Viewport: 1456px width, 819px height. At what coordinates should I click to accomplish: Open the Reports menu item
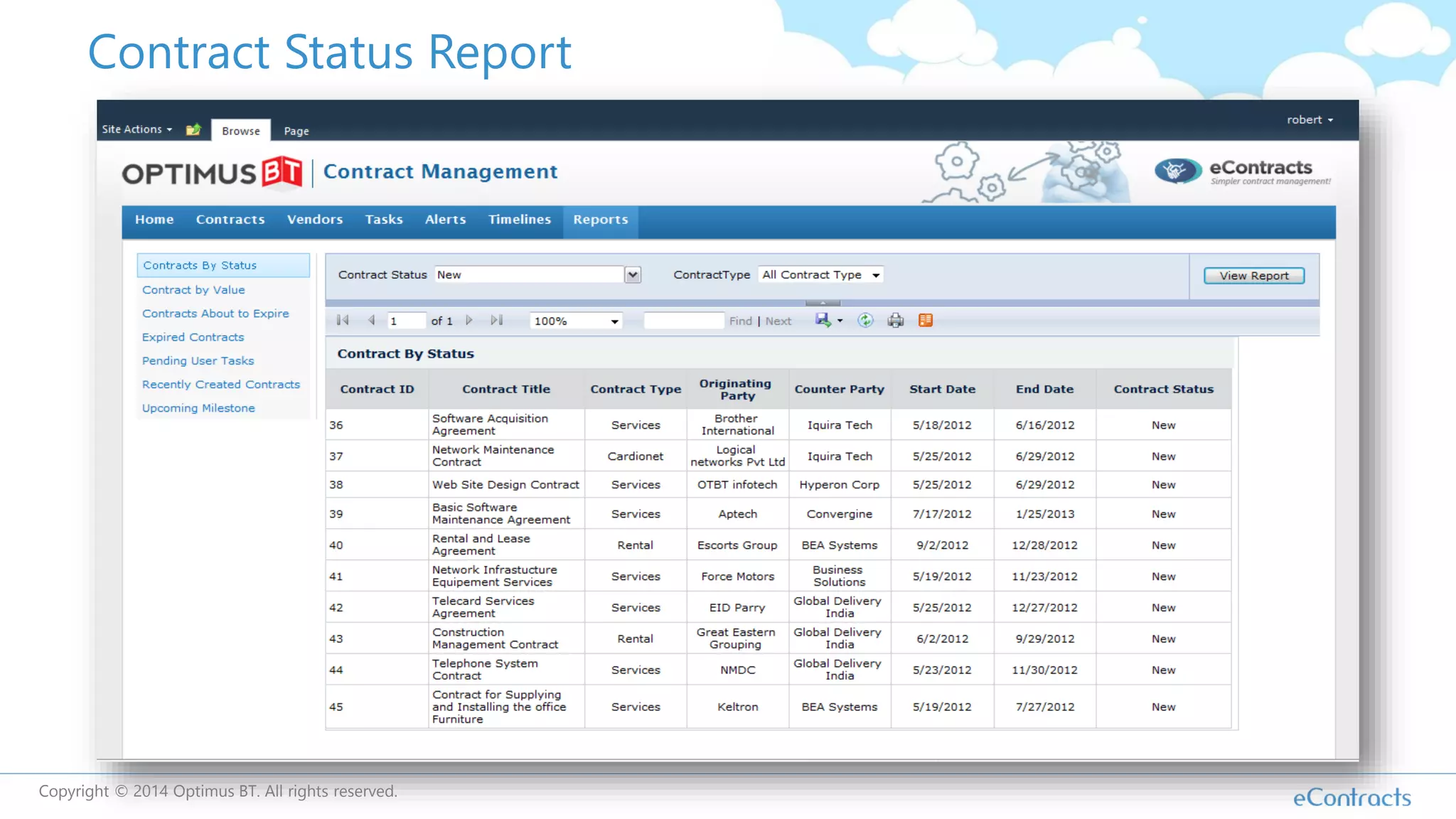coord(601,220)
